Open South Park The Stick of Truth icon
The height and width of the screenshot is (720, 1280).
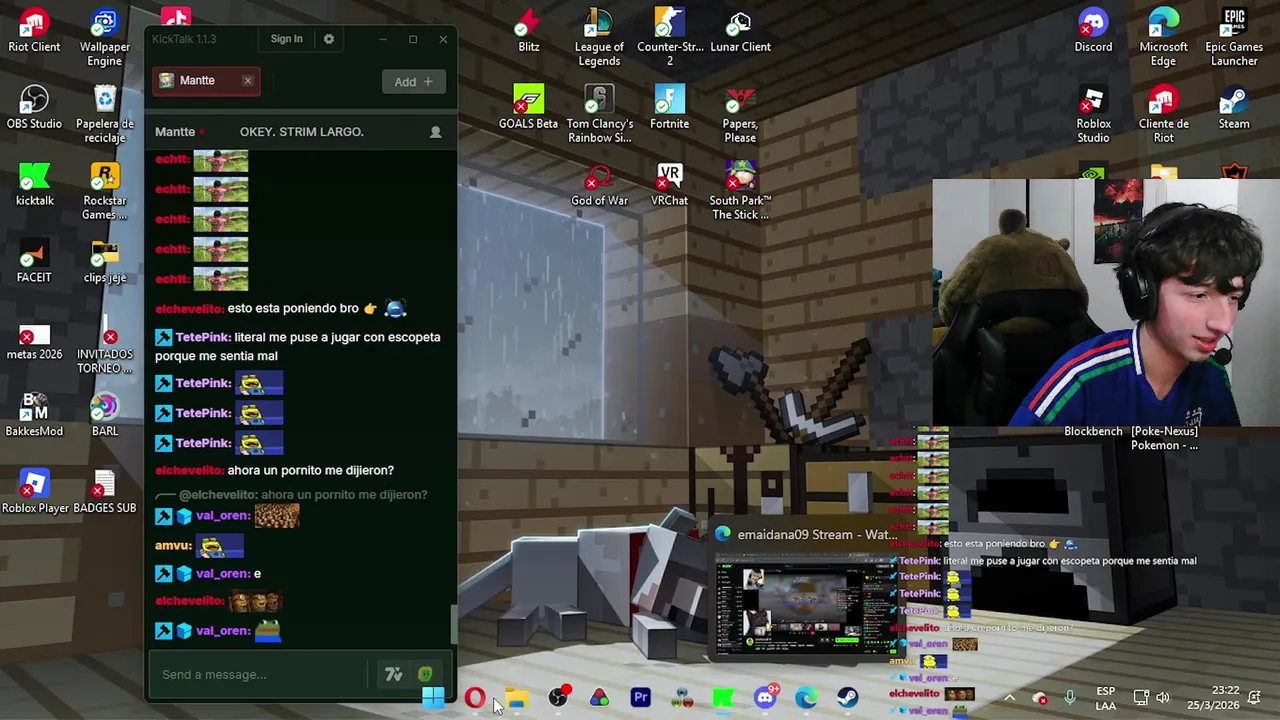(740, 192)
